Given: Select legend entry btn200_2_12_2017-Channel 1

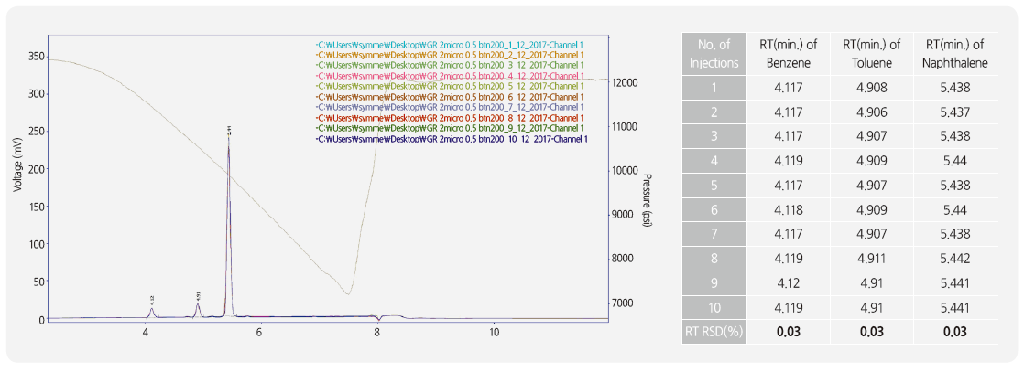Looking at the screenshot, I should 449,55.
